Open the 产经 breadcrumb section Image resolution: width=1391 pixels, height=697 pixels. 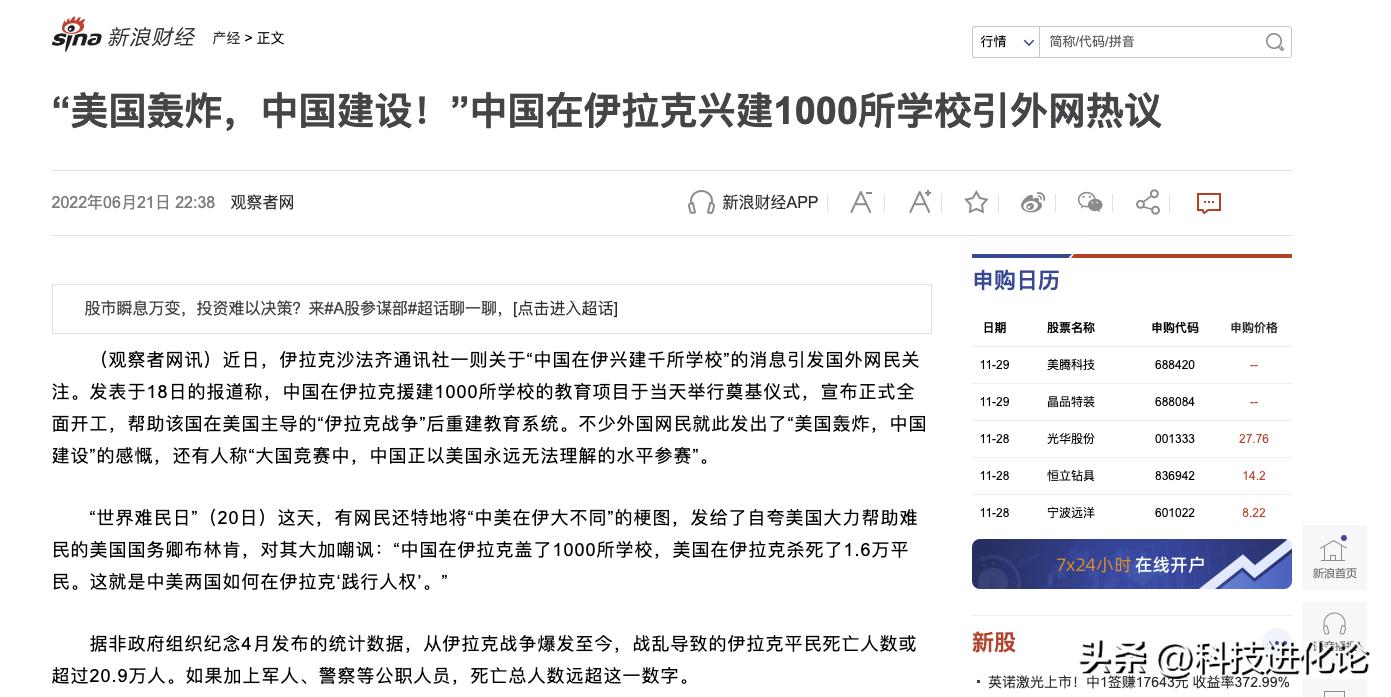click(x=225, y=38)
